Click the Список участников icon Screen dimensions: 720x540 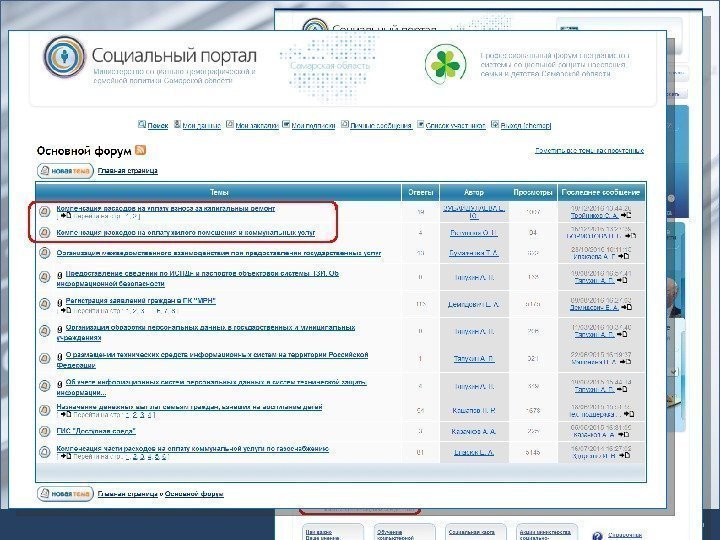[x=420, y=124]
